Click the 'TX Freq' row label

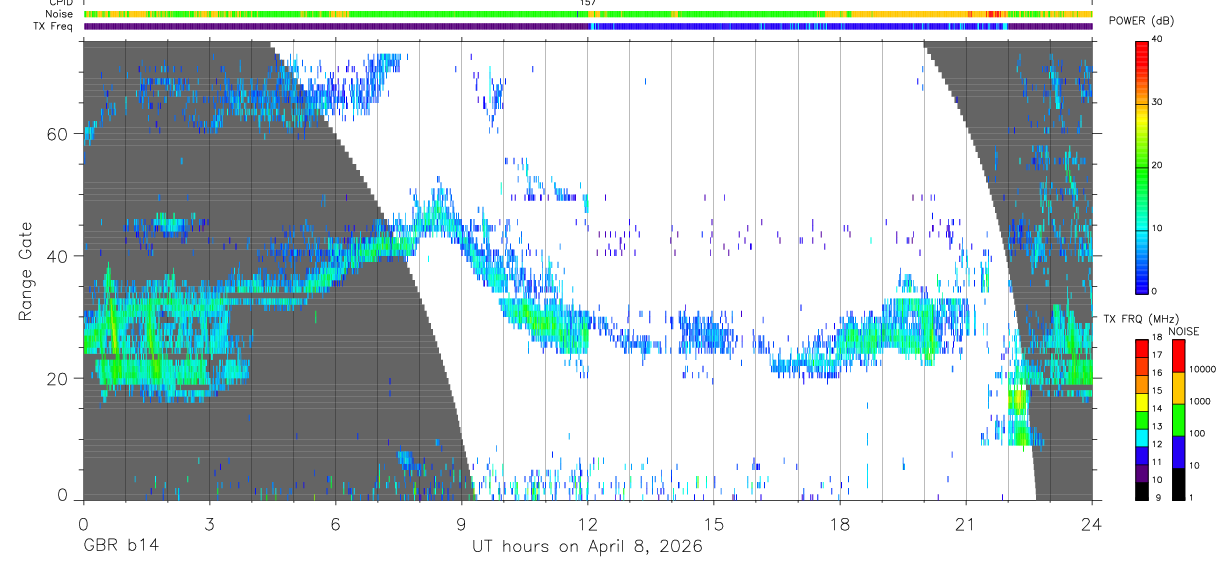coord(52,26)
